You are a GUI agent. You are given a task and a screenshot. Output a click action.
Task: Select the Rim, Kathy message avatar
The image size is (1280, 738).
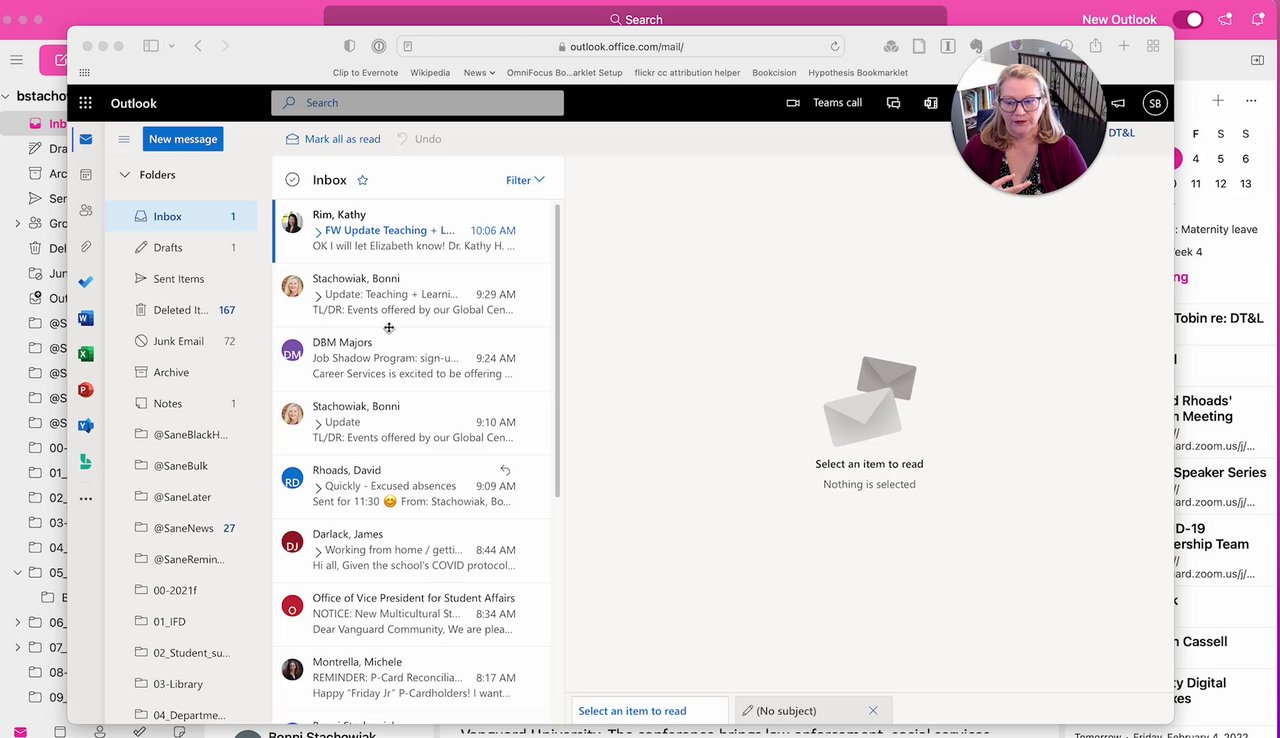click(292, 222)
